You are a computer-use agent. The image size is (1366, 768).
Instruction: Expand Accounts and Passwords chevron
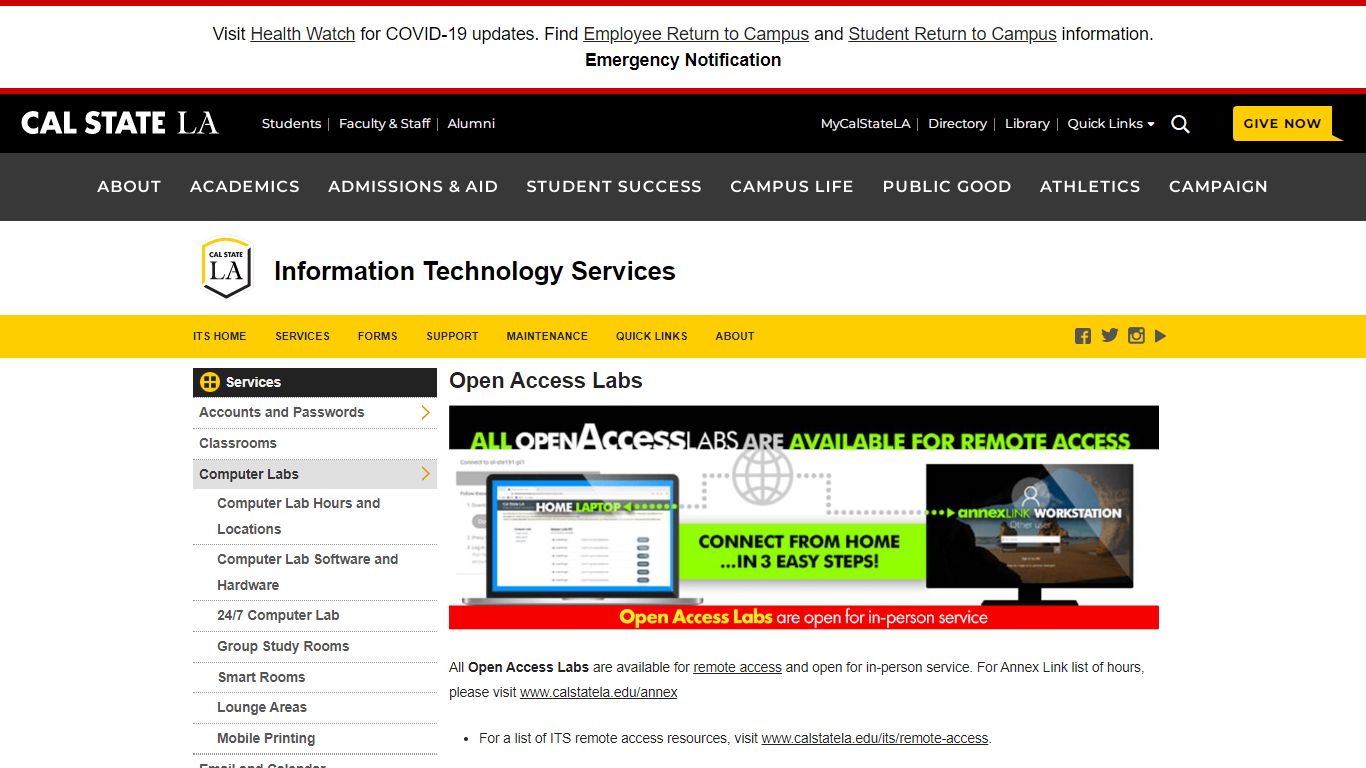point(425,412)
